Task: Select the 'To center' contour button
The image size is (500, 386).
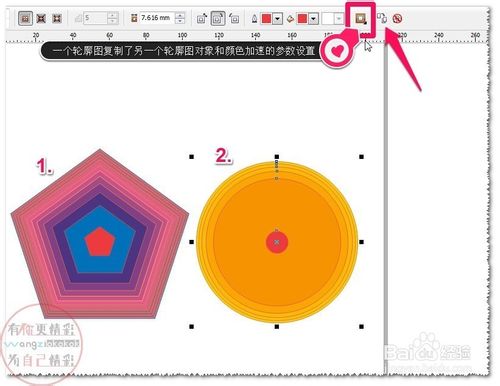Action: click(25, 18)
